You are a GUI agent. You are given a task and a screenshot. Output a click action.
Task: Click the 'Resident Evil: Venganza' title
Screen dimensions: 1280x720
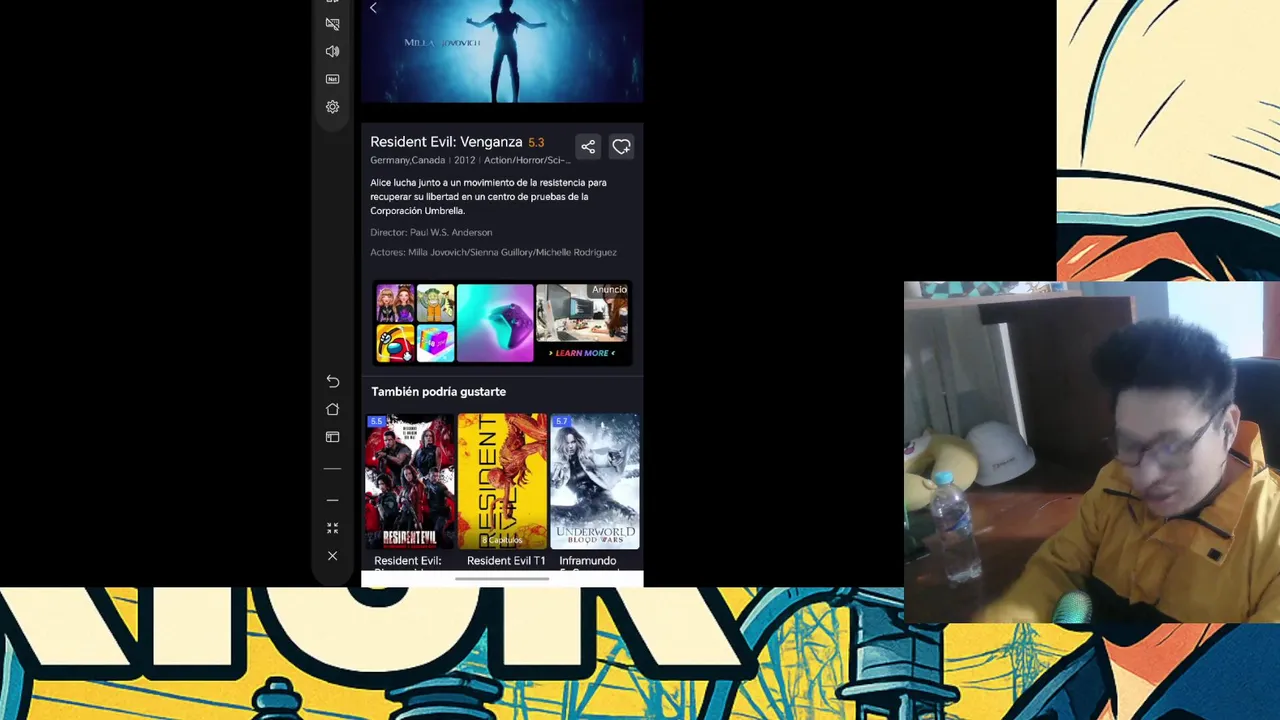click(446, 142)
